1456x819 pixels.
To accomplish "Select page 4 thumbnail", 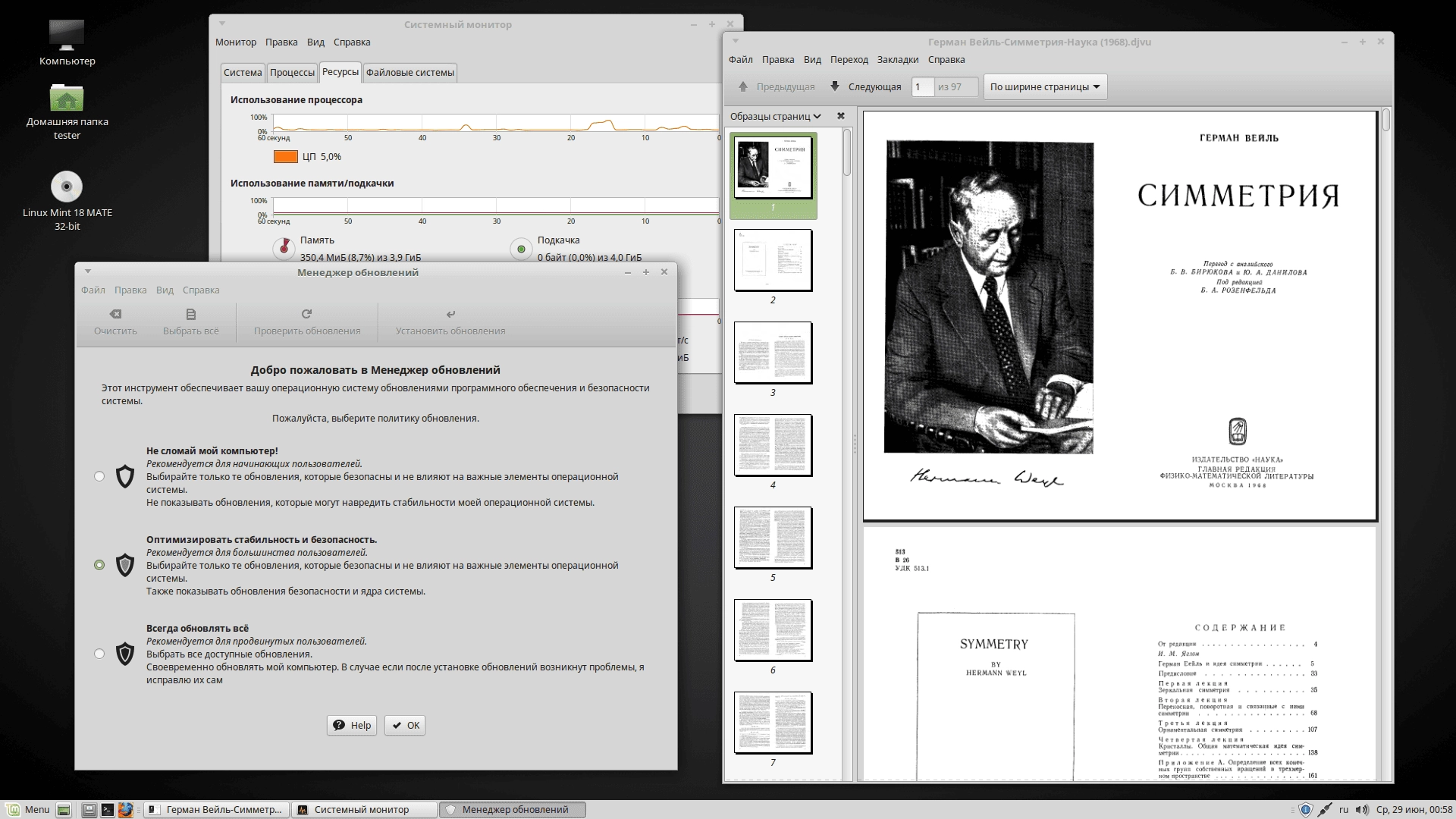I will click(x=773, y=445).
